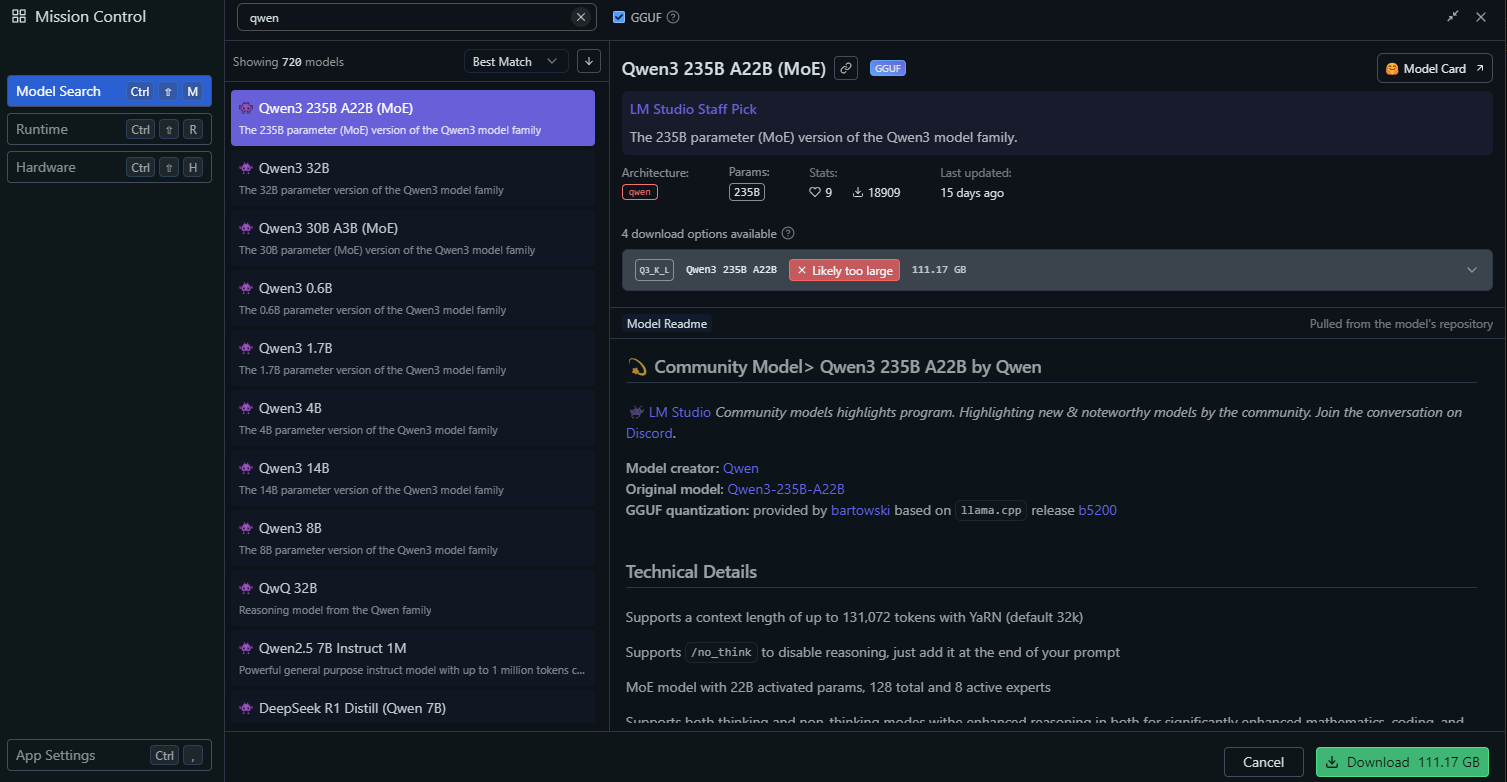Screen dimensions: 1507x782
Task: Toggle the GGUF checkbox
Action: point(619,17)
